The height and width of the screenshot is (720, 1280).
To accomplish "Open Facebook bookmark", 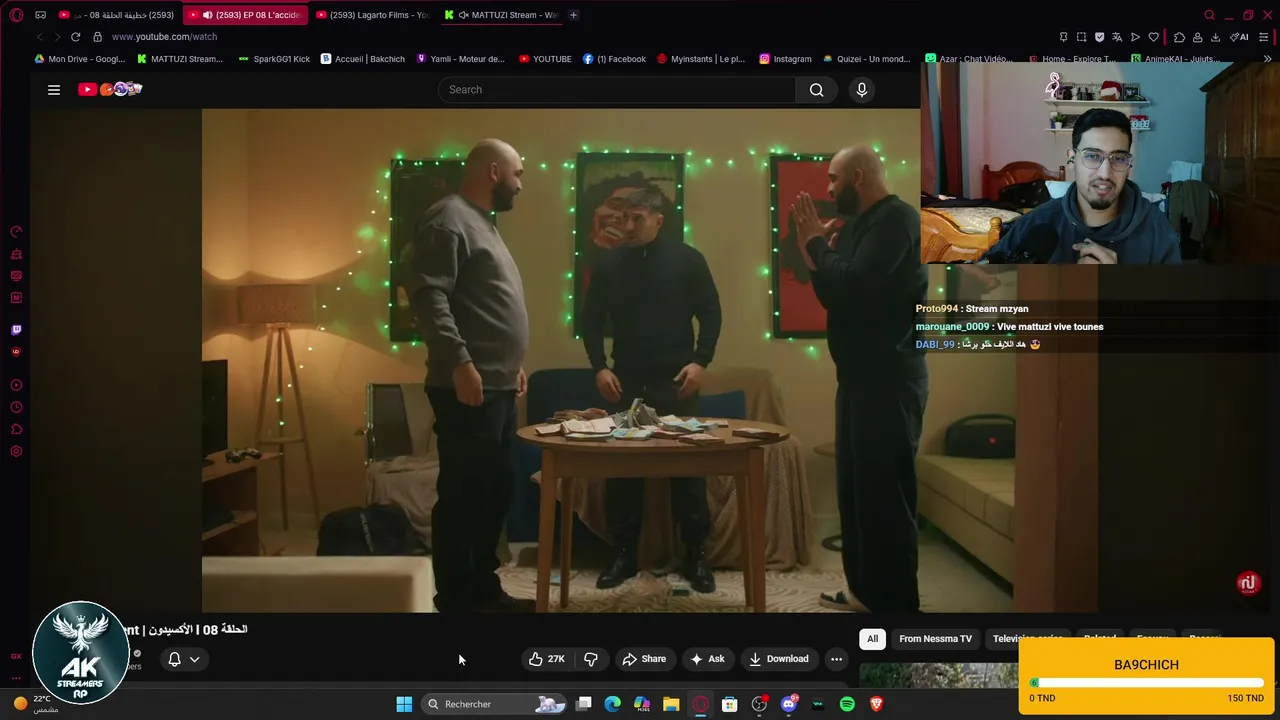I will (x=614, y=59).
